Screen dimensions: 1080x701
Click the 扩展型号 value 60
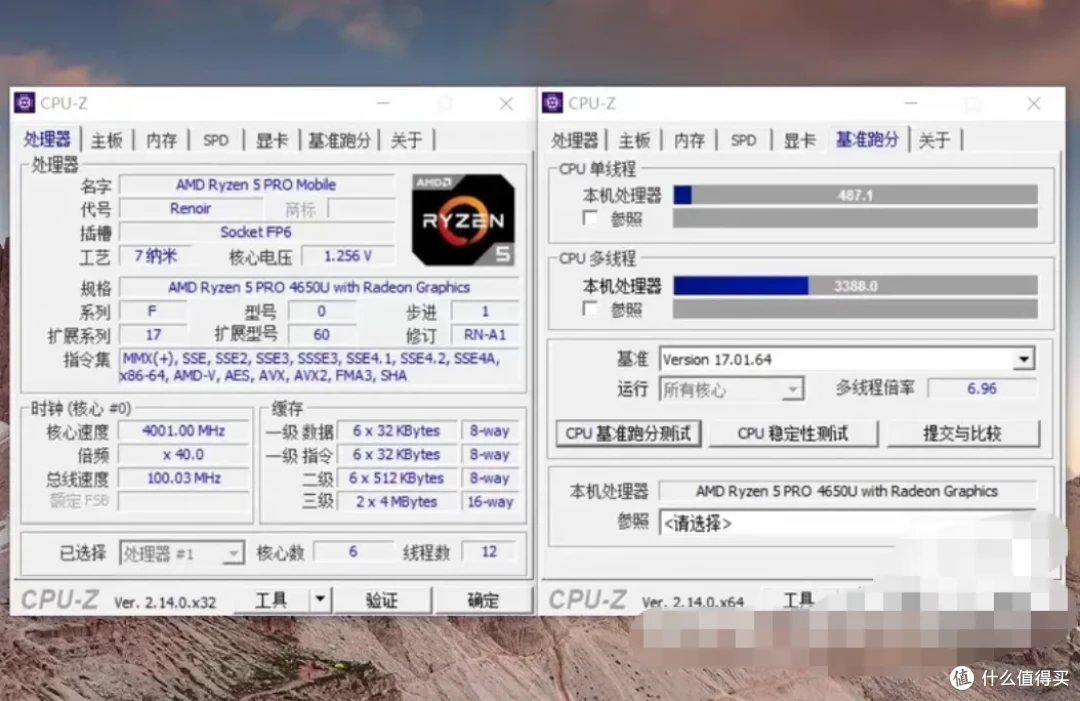click(x=322, y=335)
